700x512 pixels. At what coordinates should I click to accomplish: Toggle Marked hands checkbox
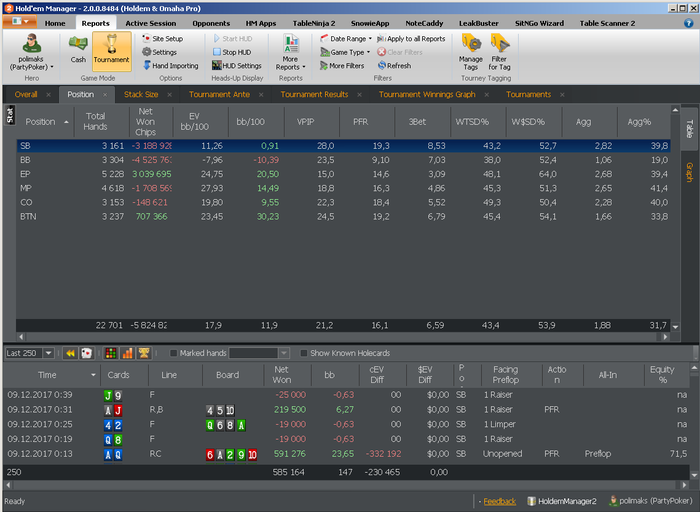tap(173, 353)
